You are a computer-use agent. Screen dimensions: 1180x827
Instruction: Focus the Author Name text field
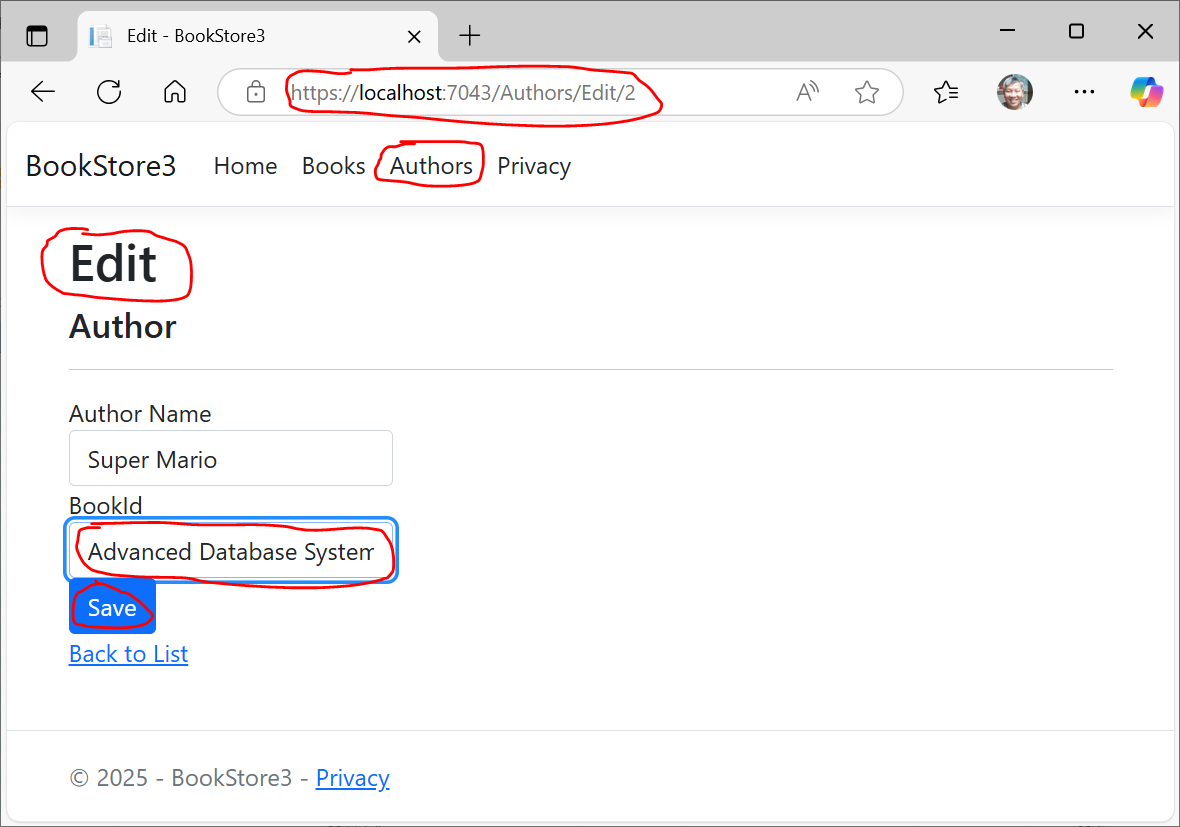231,458
